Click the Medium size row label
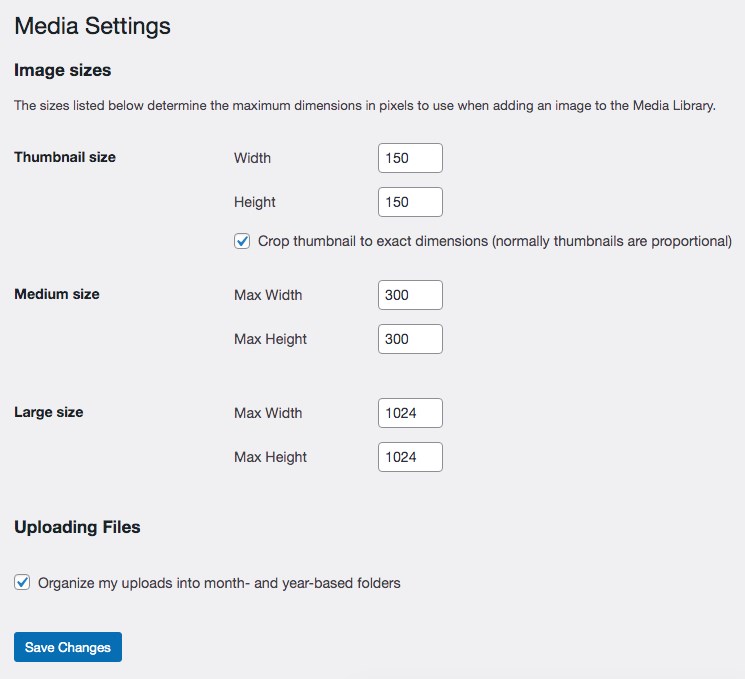745x679 pixels. pyautogui.click(x=57, y=294)
